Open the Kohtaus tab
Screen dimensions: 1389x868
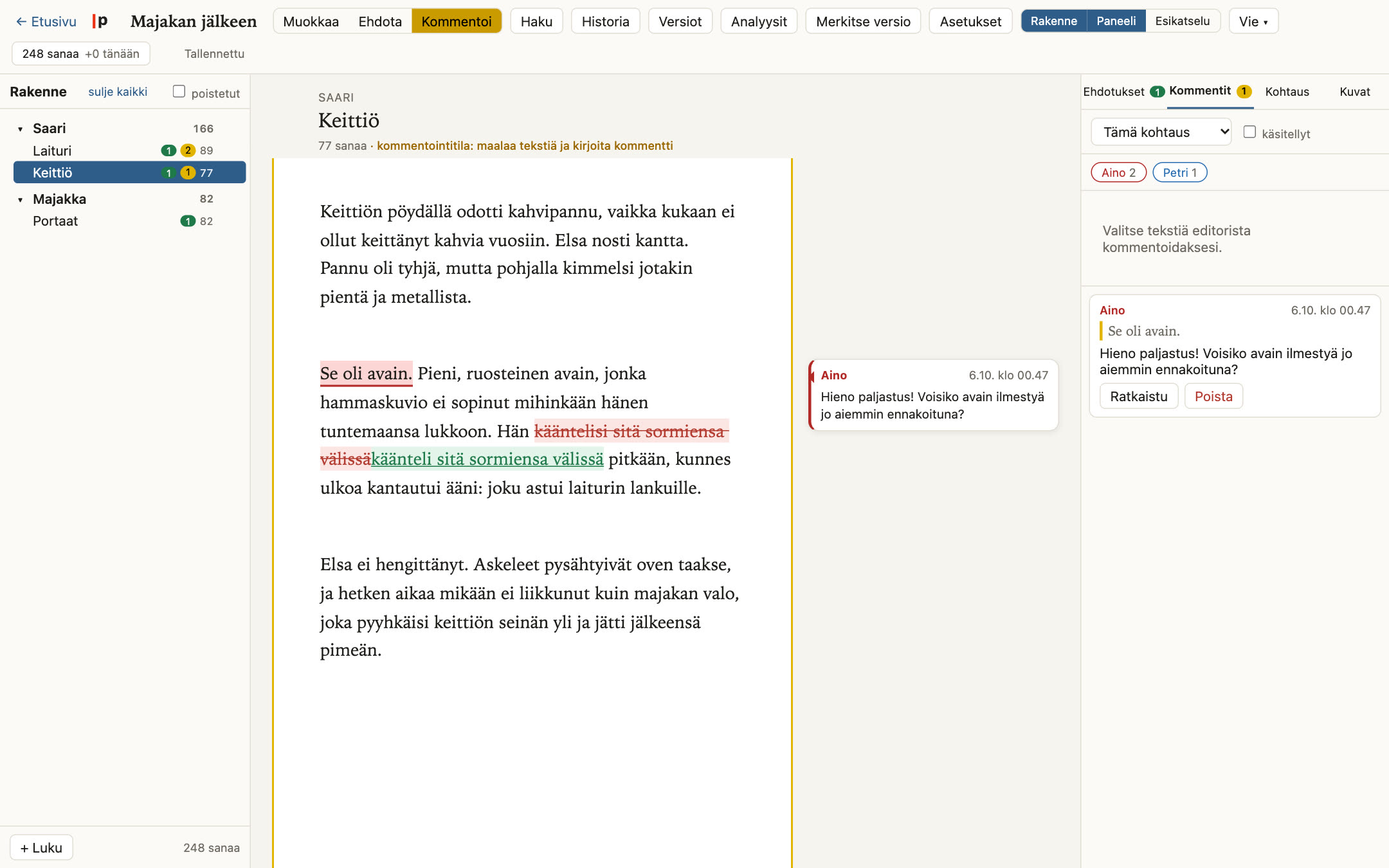pos(1287,92)
